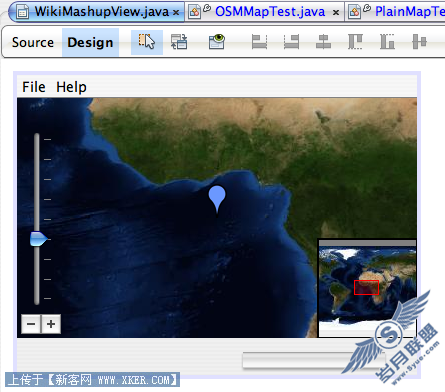Click the map zoom out minus button
This screenshot has height=392, width=445.
pos(31,324)
